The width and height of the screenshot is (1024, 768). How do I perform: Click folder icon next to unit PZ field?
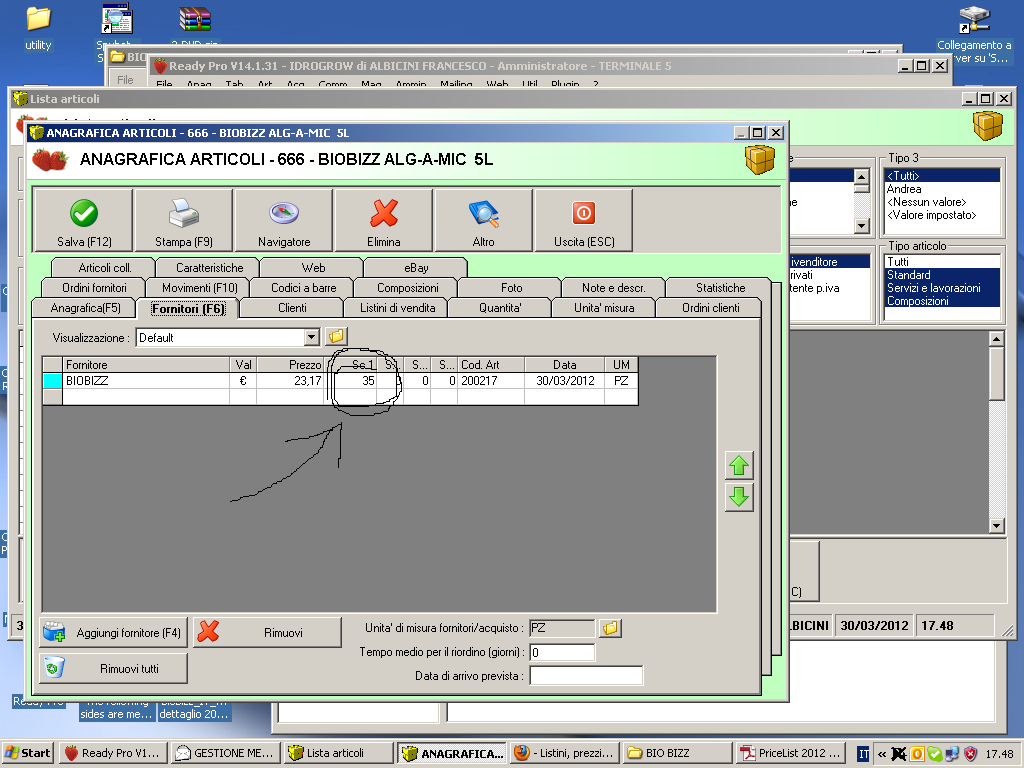coord(610,628)
